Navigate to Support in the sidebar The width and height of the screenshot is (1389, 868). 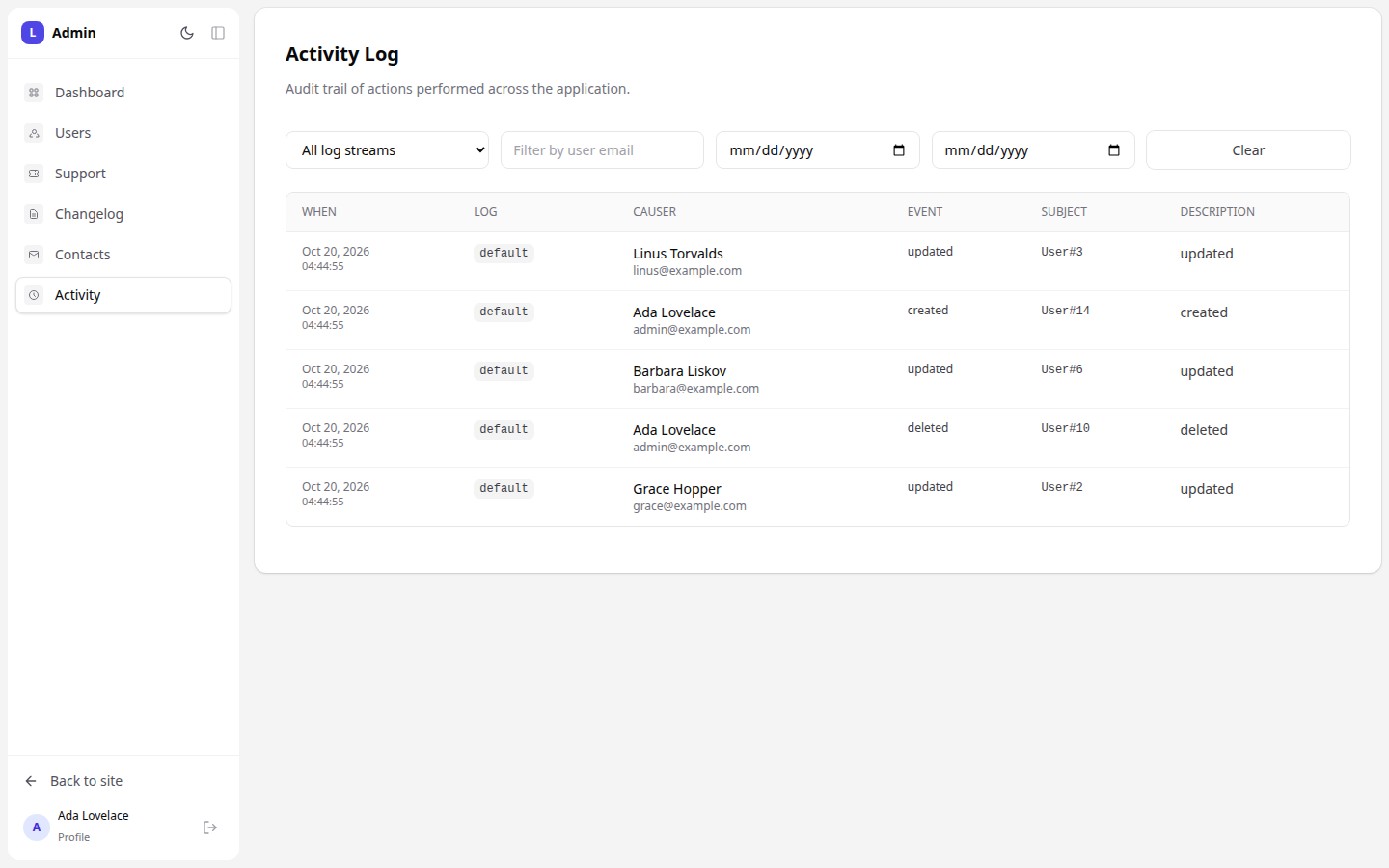tap(123, 174)
